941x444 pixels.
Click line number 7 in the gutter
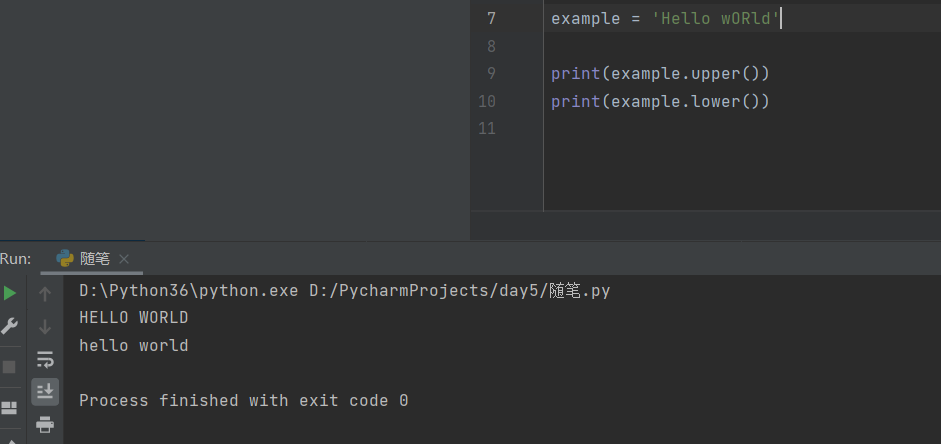tap(491, 18)
